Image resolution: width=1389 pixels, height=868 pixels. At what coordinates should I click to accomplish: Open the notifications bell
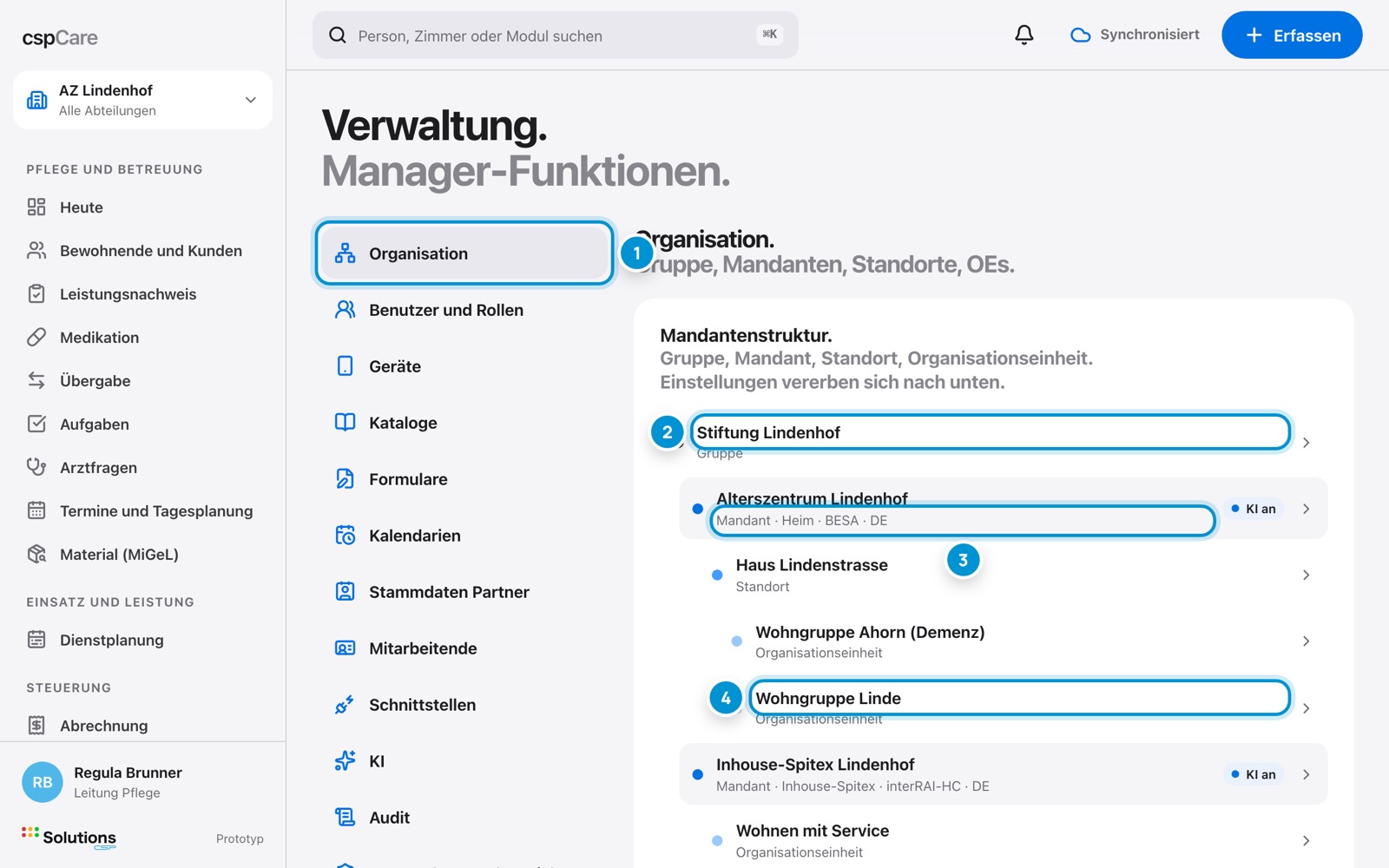(1024, 35)
